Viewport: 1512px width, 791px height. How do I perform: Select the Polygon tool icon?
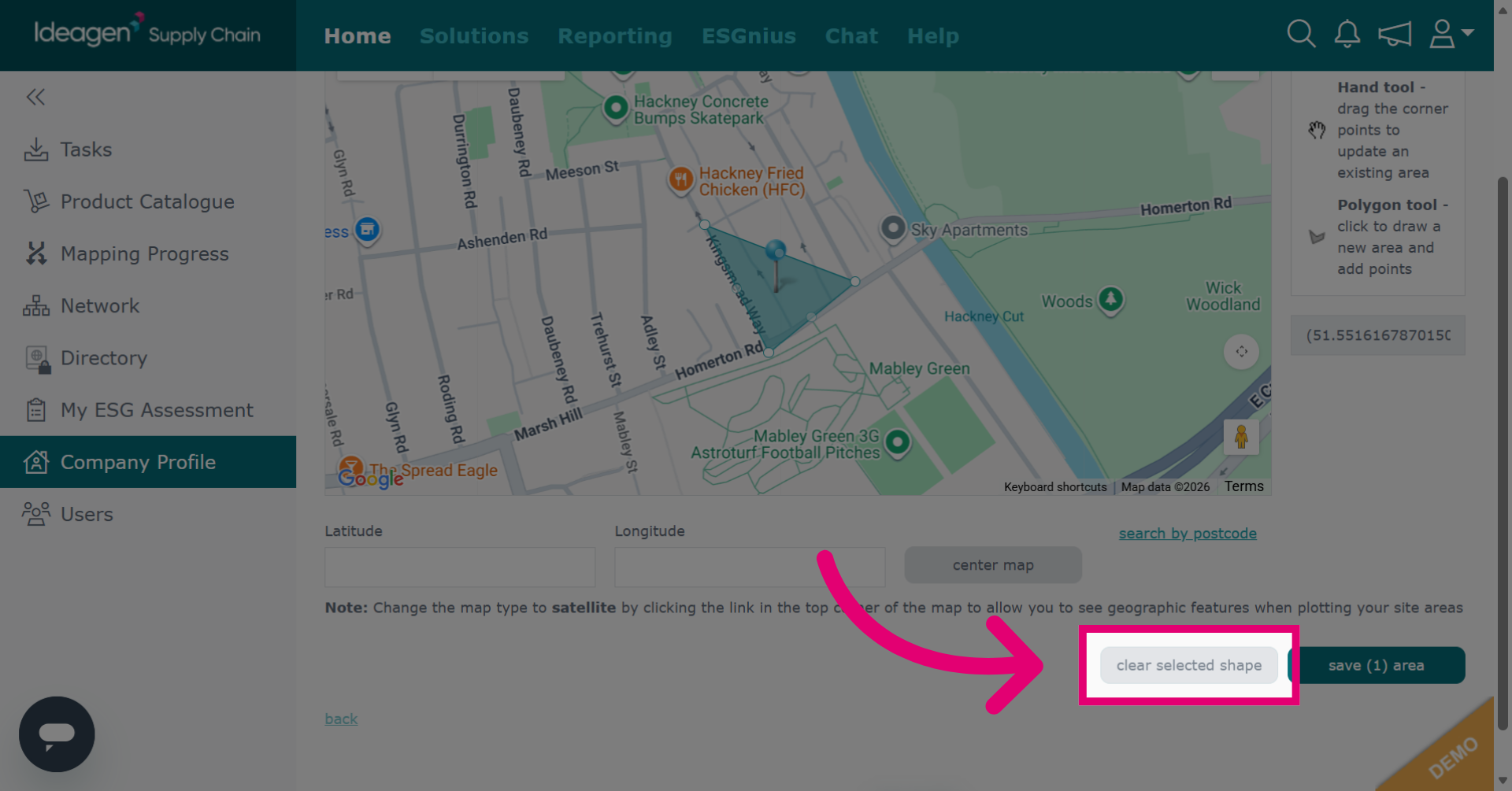pos(1317,236)
